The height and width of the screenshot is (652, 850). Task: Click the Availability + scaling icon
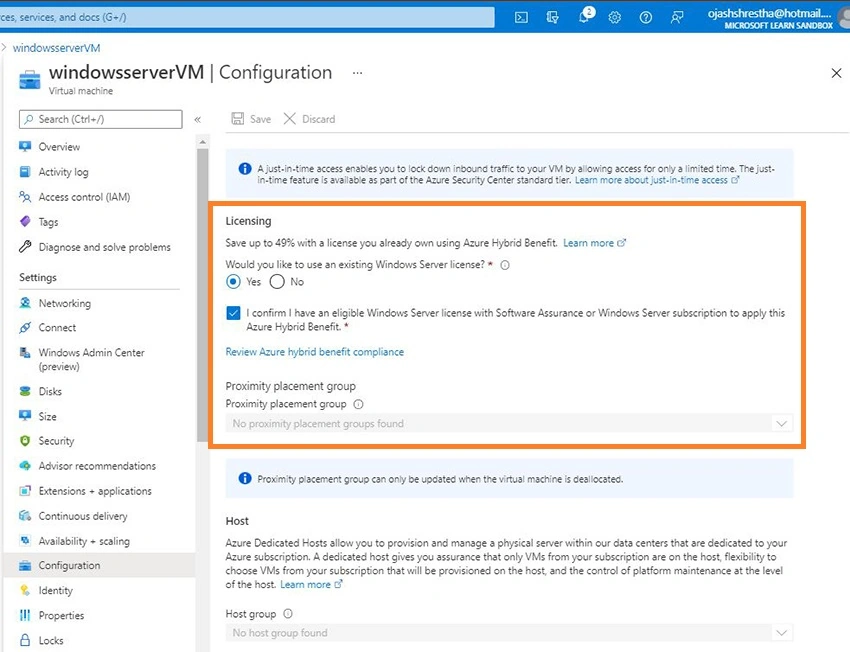(x=25, y=540)
